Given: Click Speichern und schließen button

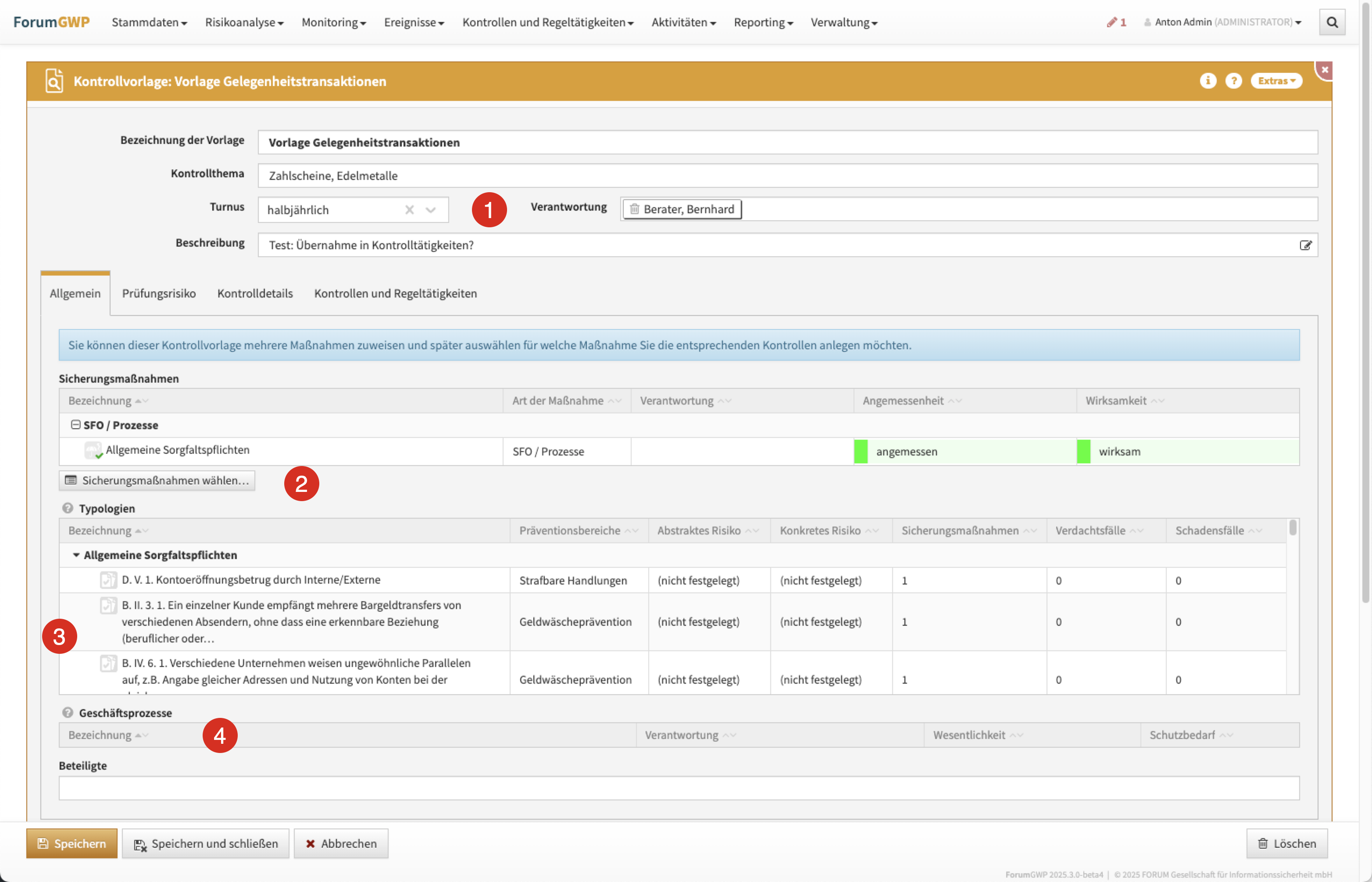Looking at the screenshot, I should (x=205, y=843).
